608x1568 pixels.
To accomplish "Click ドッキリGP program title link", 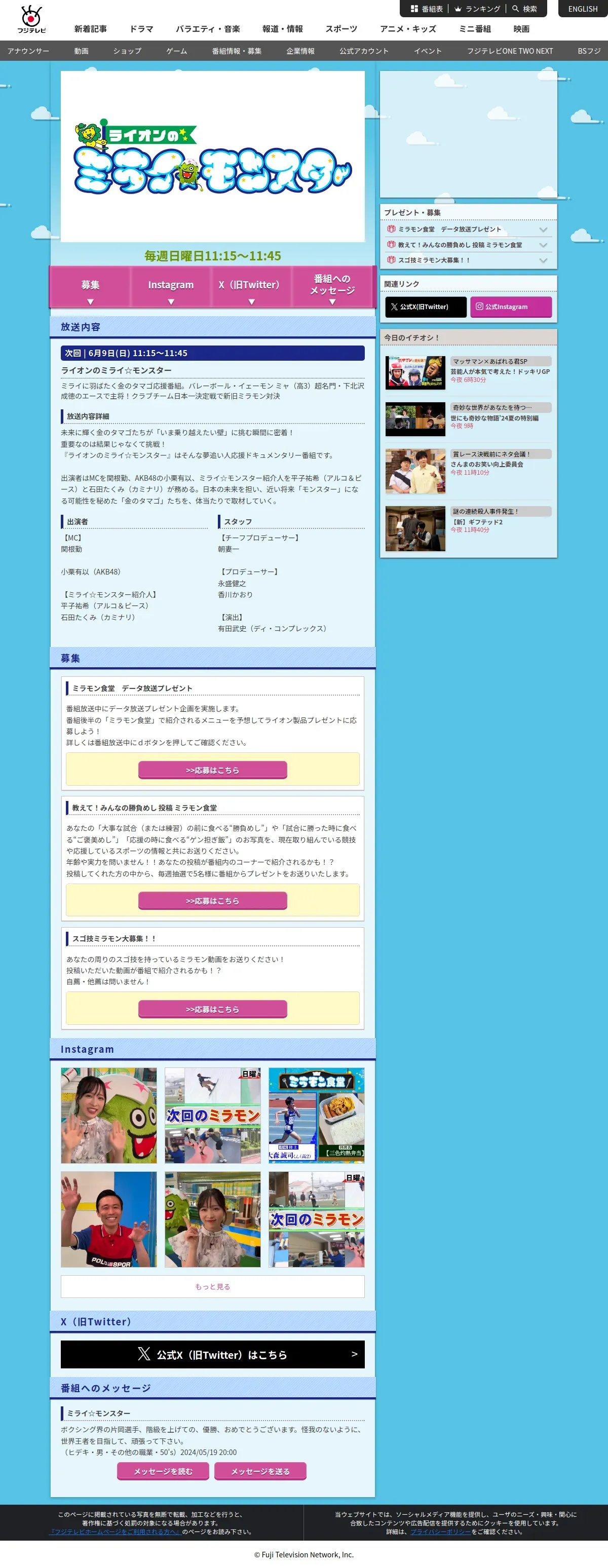I will point(500,371).
